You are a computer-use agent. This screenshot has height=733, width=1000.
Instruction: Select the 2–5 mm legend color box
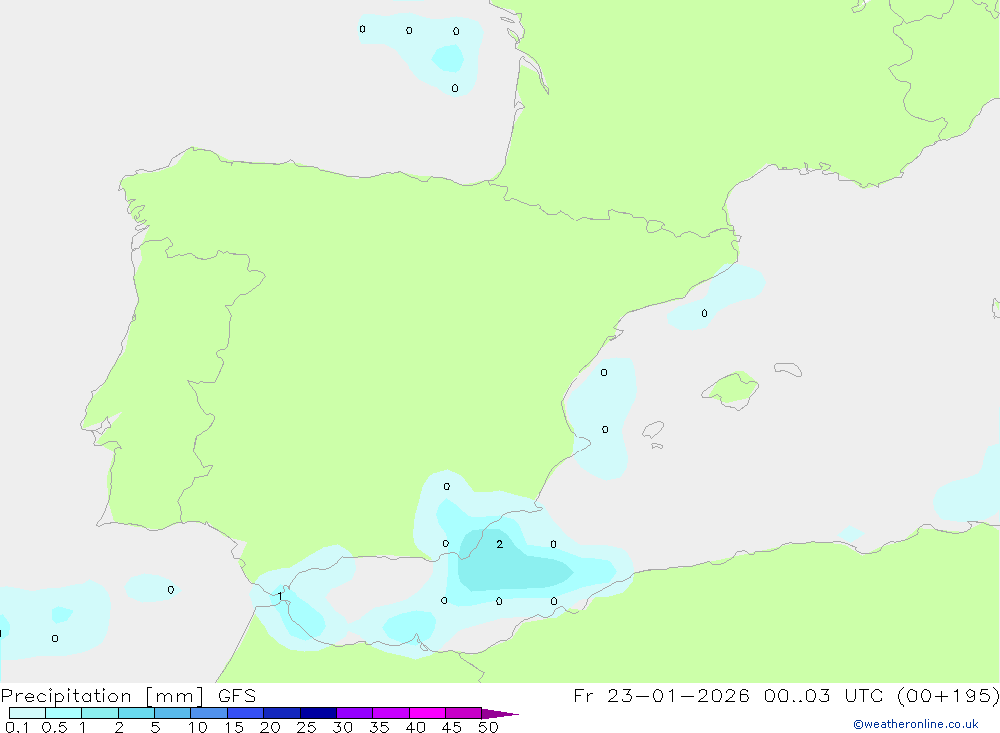pos(136,713)
